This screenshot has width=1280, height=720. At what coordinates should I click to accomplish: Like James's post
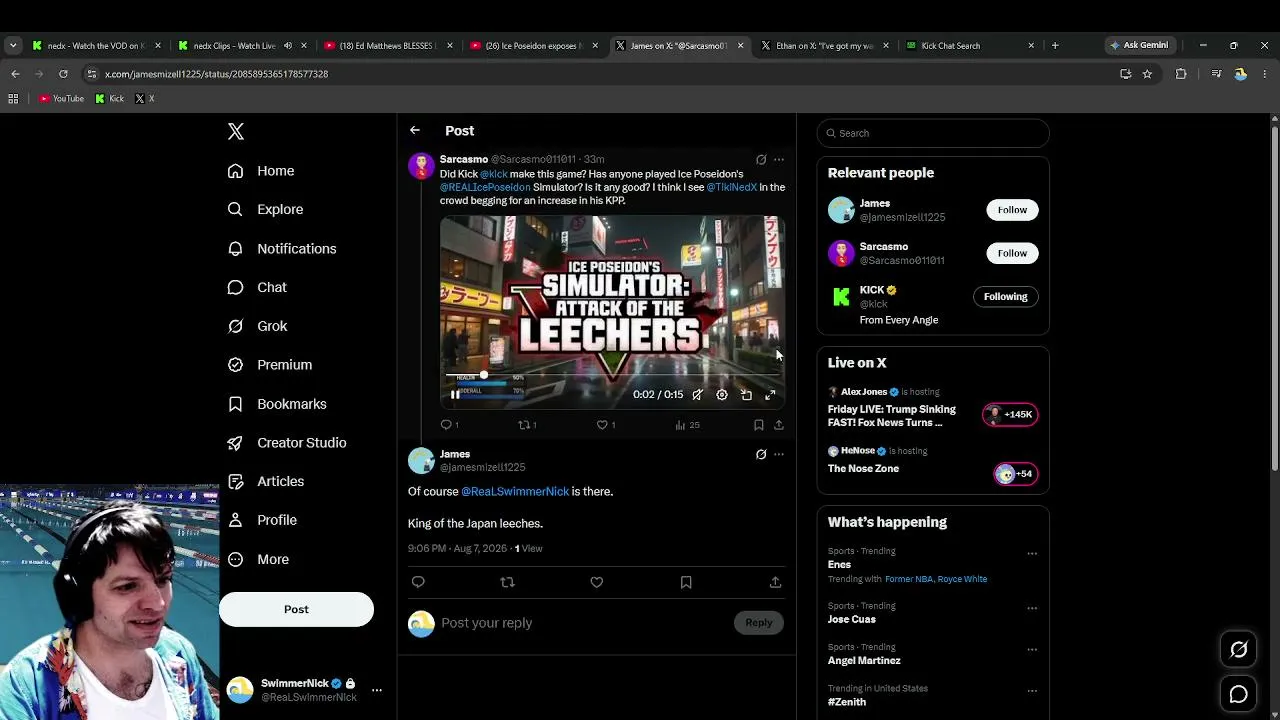[x=597, y=582]
